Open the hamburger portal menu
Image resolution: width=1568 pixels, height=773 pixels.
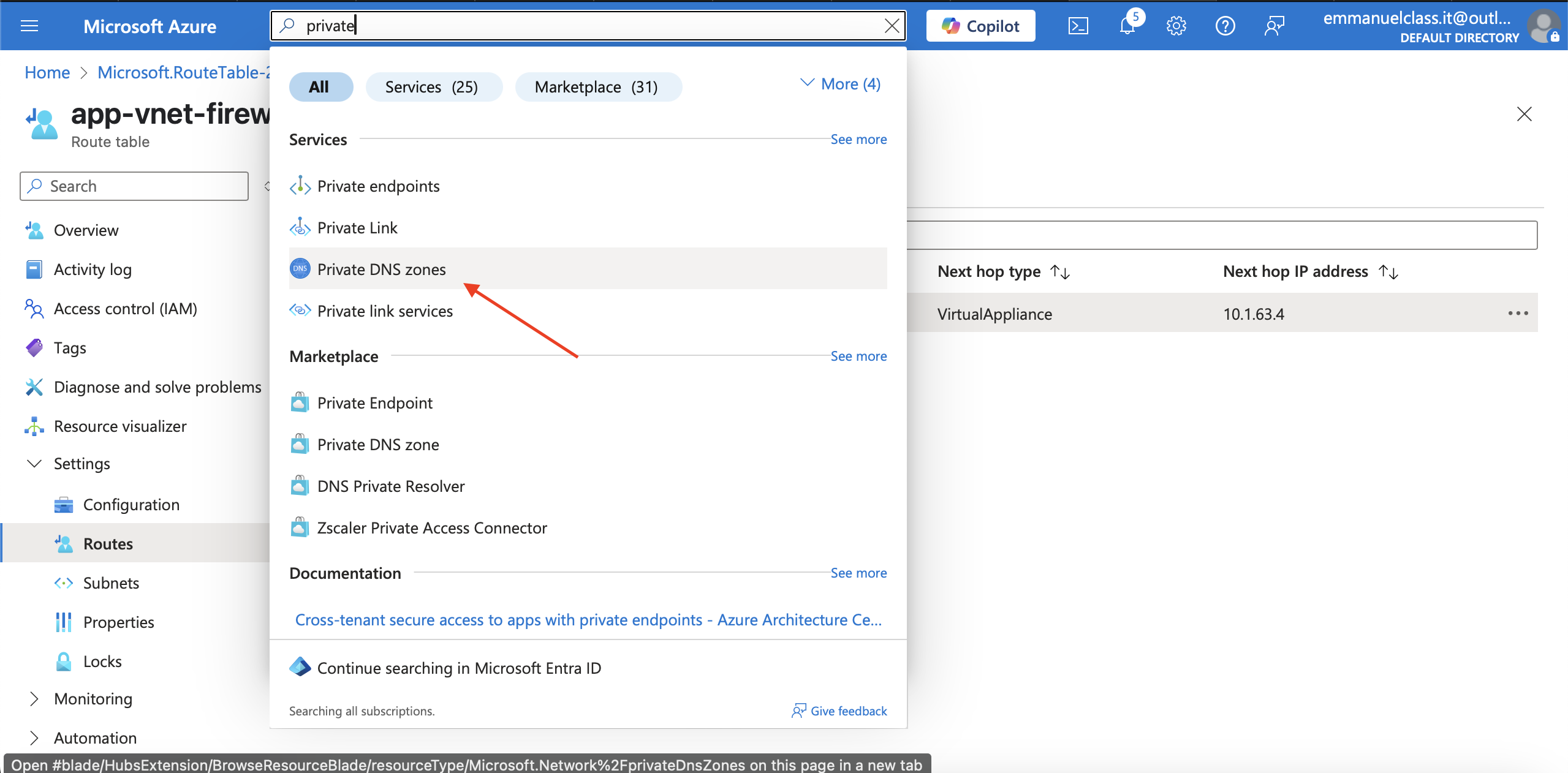click(29, 26)
